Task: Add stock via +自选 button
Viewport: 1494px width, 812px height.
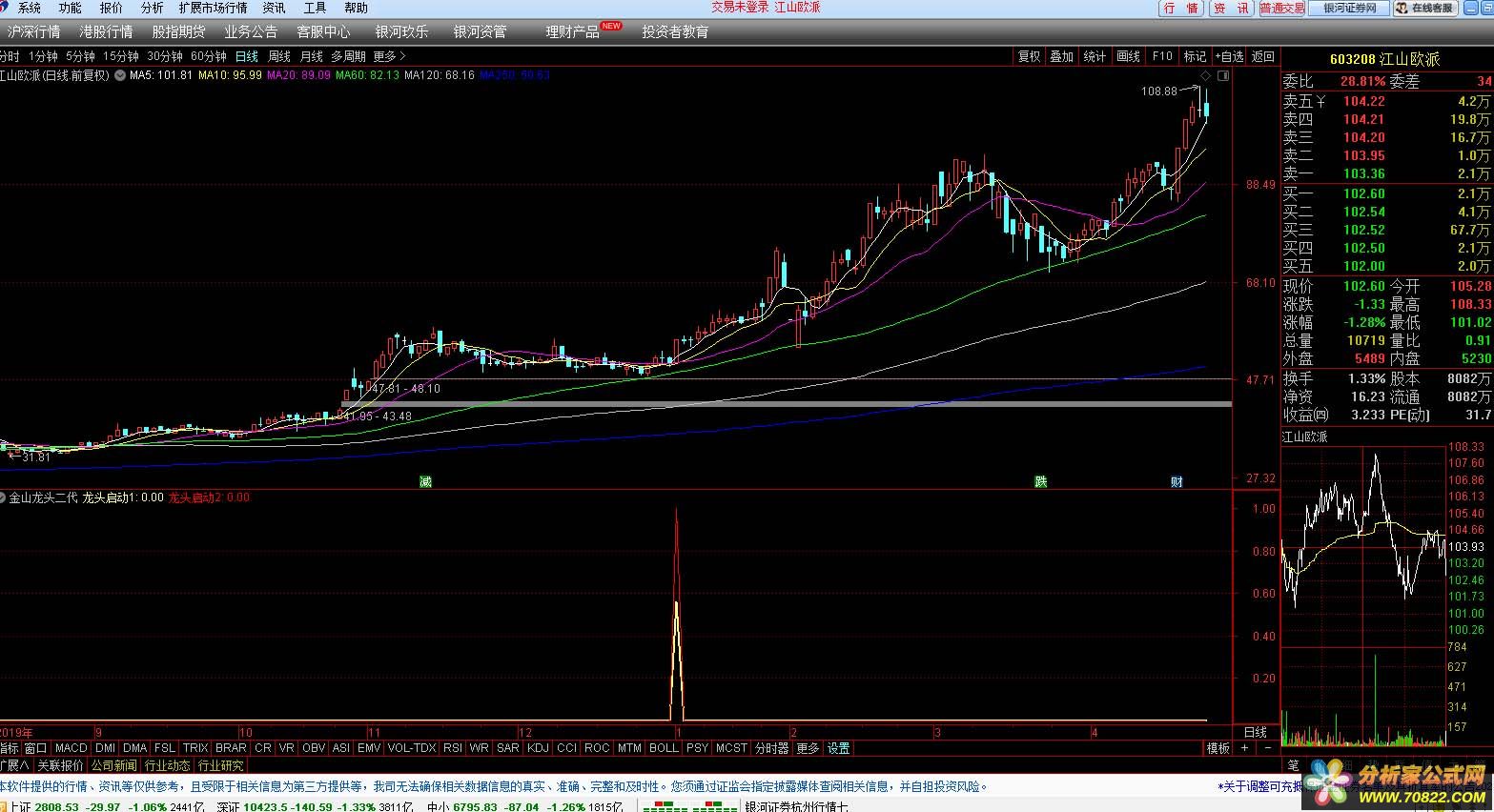Action: pos(1229,56)
